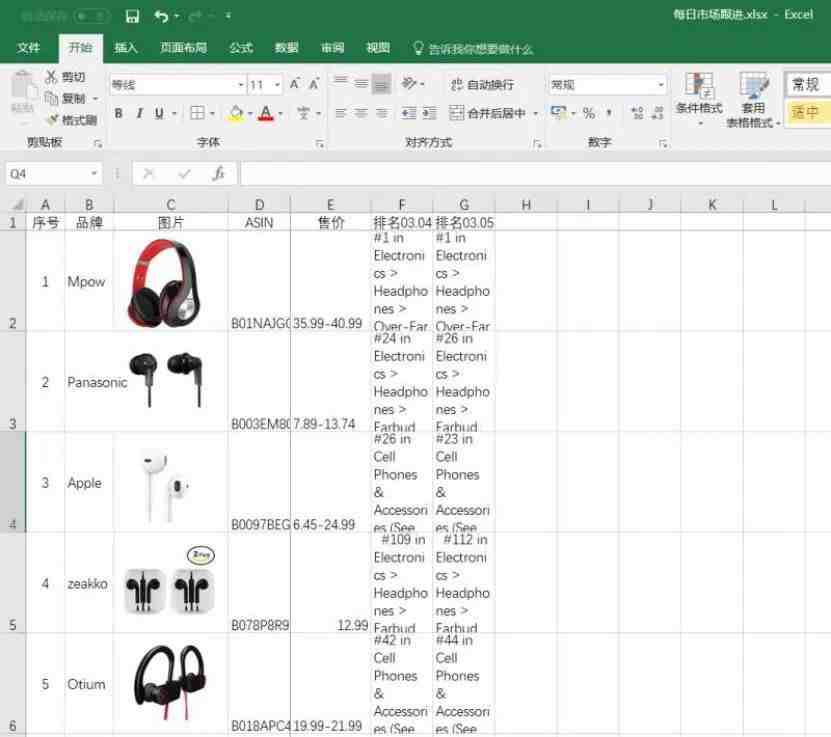Align text left icon
The image size is (831, 737).
(341, 113)
